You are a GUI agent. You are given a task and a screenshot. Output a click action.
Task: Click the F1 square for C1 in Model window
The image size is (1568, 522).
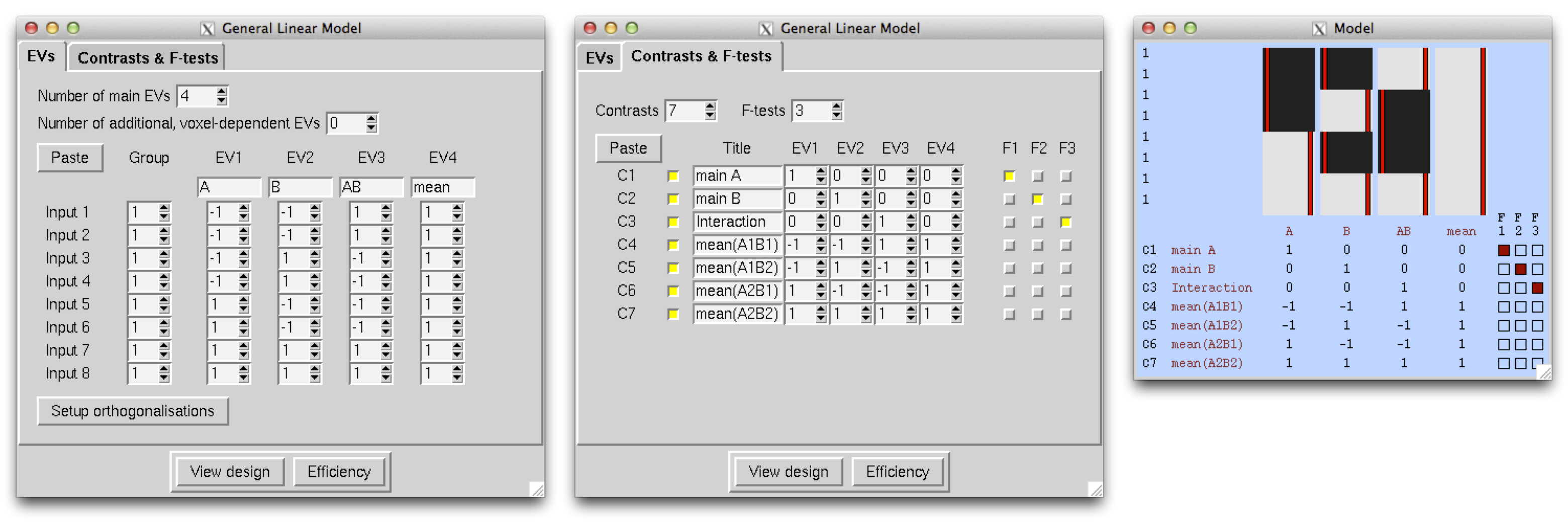pos(1504,250)
